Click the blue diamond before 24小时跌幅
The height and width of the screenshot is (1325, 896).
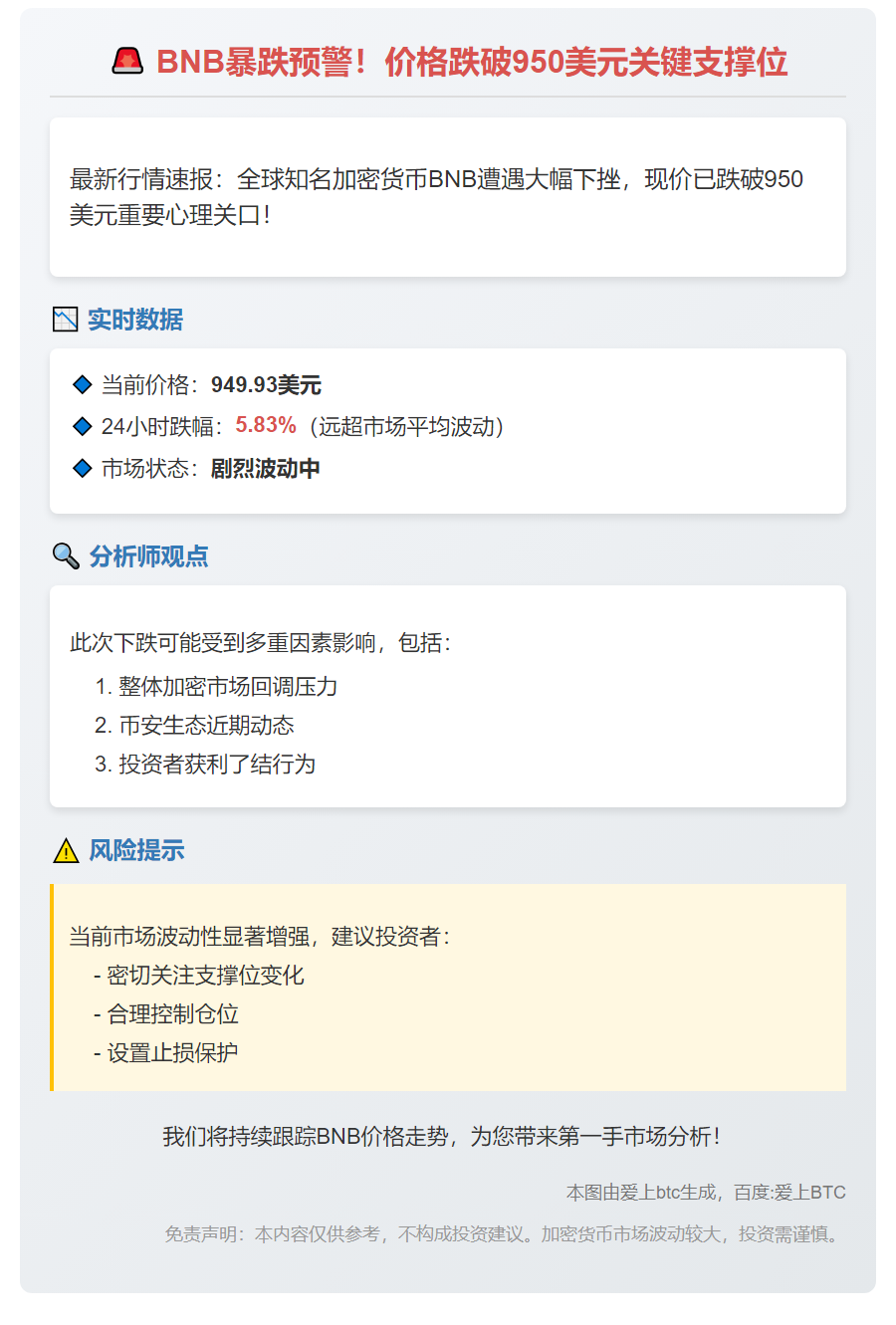pyautogui.click(x=83, y=426)
